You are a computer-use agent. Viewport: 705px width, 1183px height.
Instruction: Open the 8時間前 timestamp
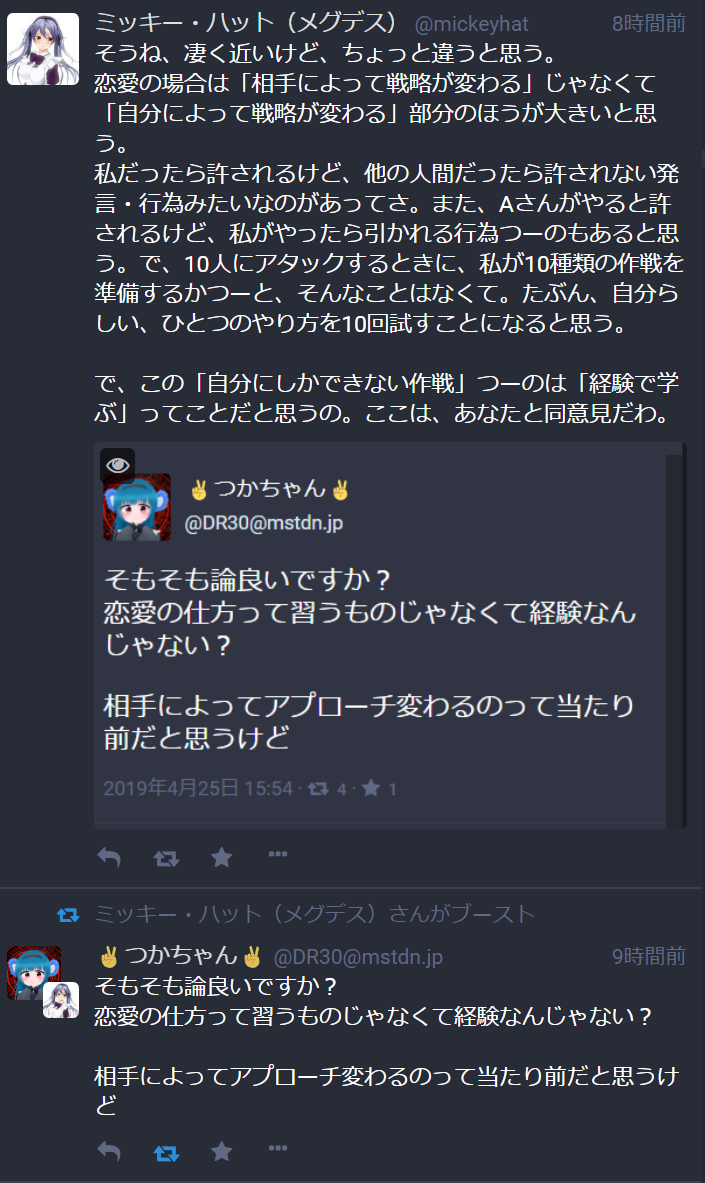tap(648, 24)
